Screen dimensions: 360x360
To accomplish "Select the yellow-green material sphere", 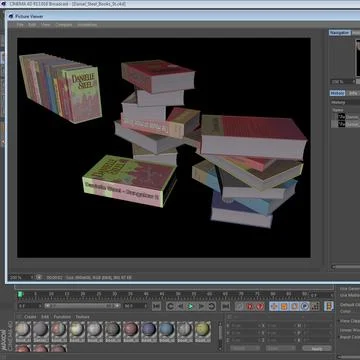I will [203, 329].
